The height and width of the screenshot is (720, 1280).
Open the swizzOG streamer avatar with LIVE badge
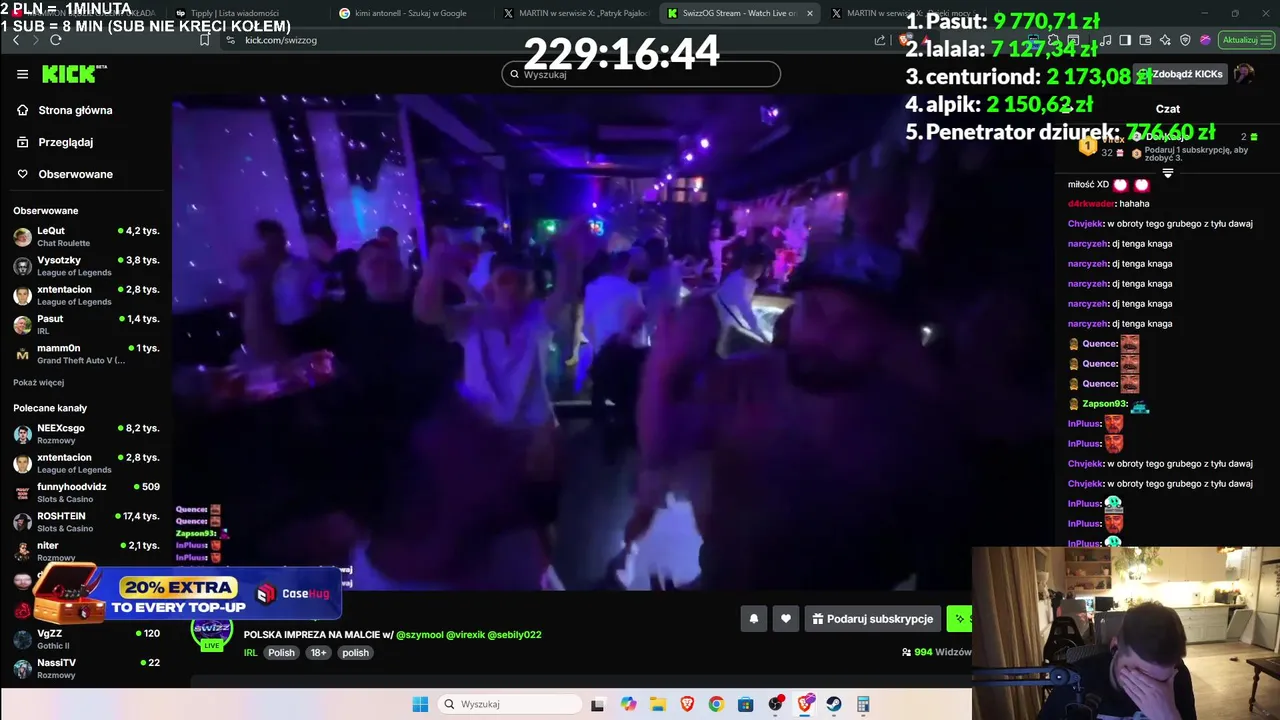(x=212, y=633)
